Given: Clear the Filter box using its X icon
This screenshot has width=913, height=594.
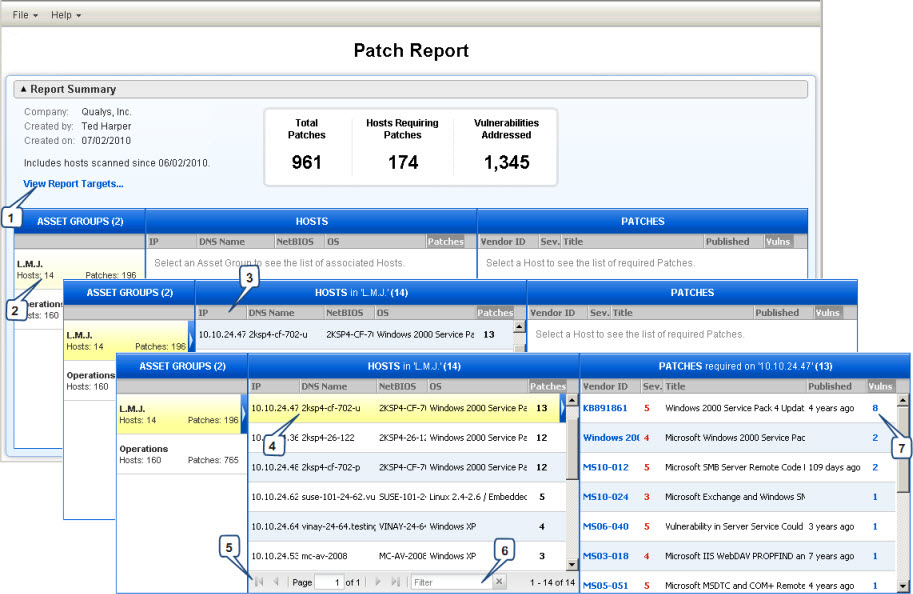Looking at the screenshot, I should click(501, 582).
